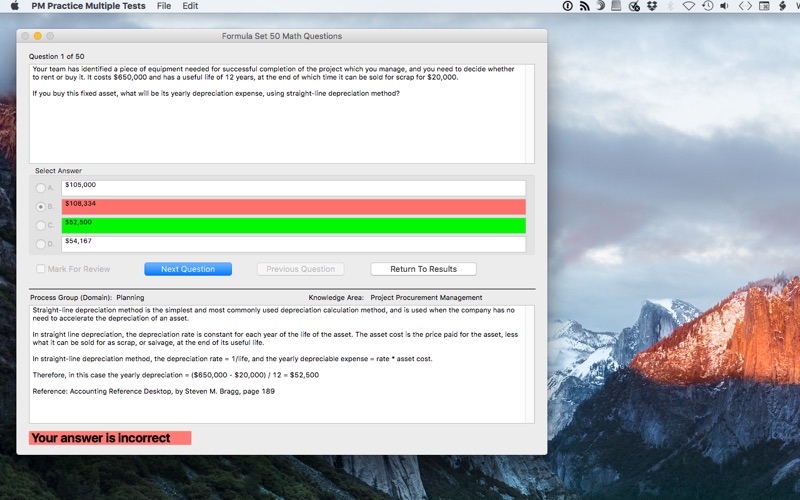Image resolution: width=800 pixels, height=500 pixels.
Task: Open the Edit menu
Action: click(x=190, y=6)
